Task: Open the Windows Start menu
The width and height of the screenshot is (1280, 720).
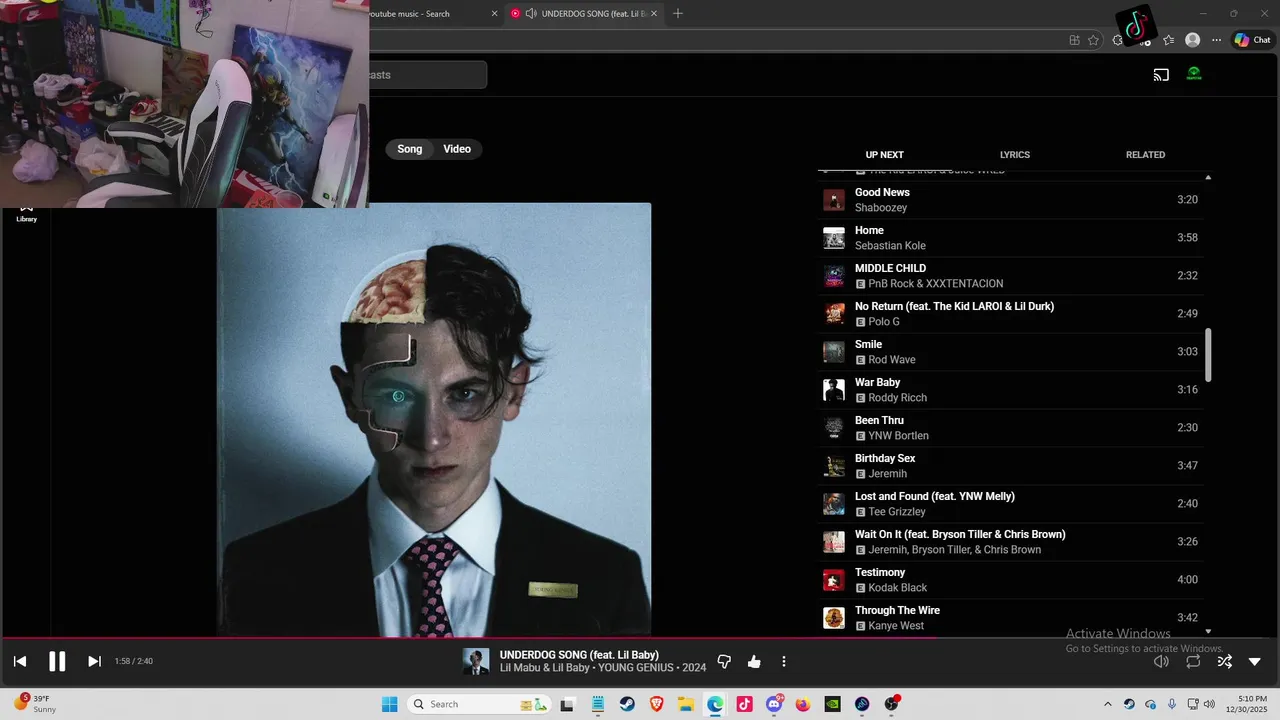Action: pos(389,704)
